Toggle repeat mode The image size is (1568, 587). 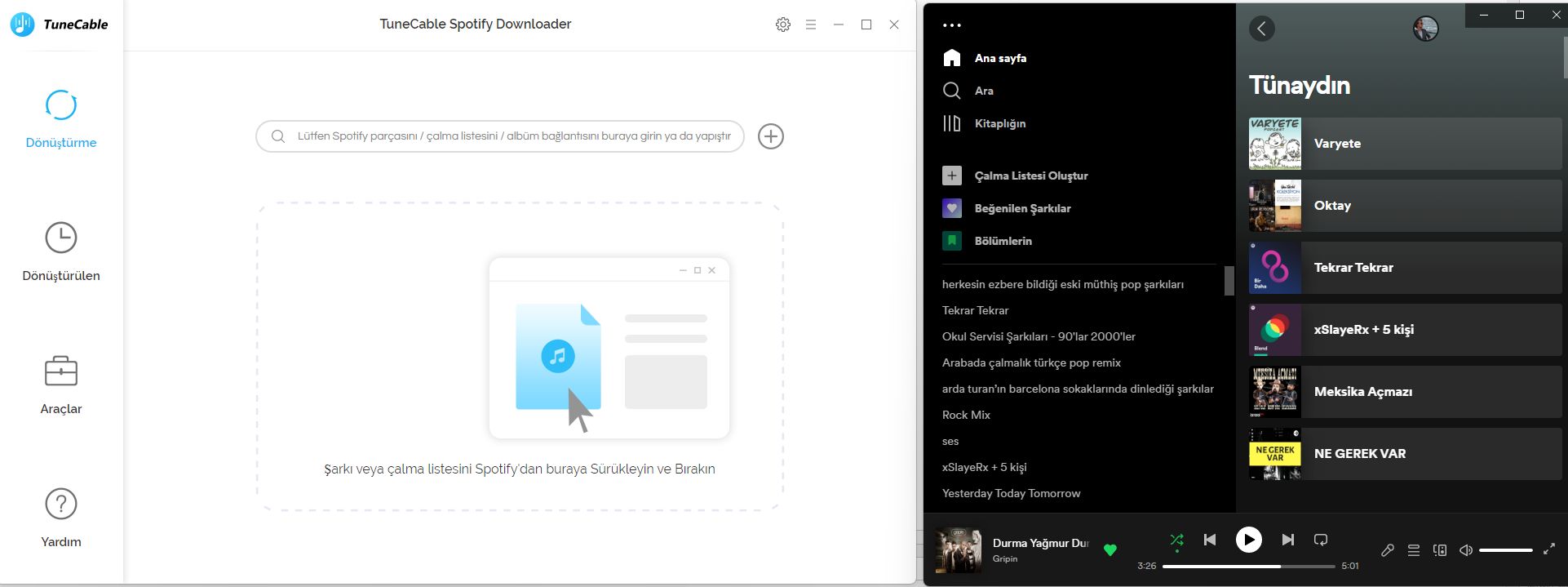[x=1321, y=540]
